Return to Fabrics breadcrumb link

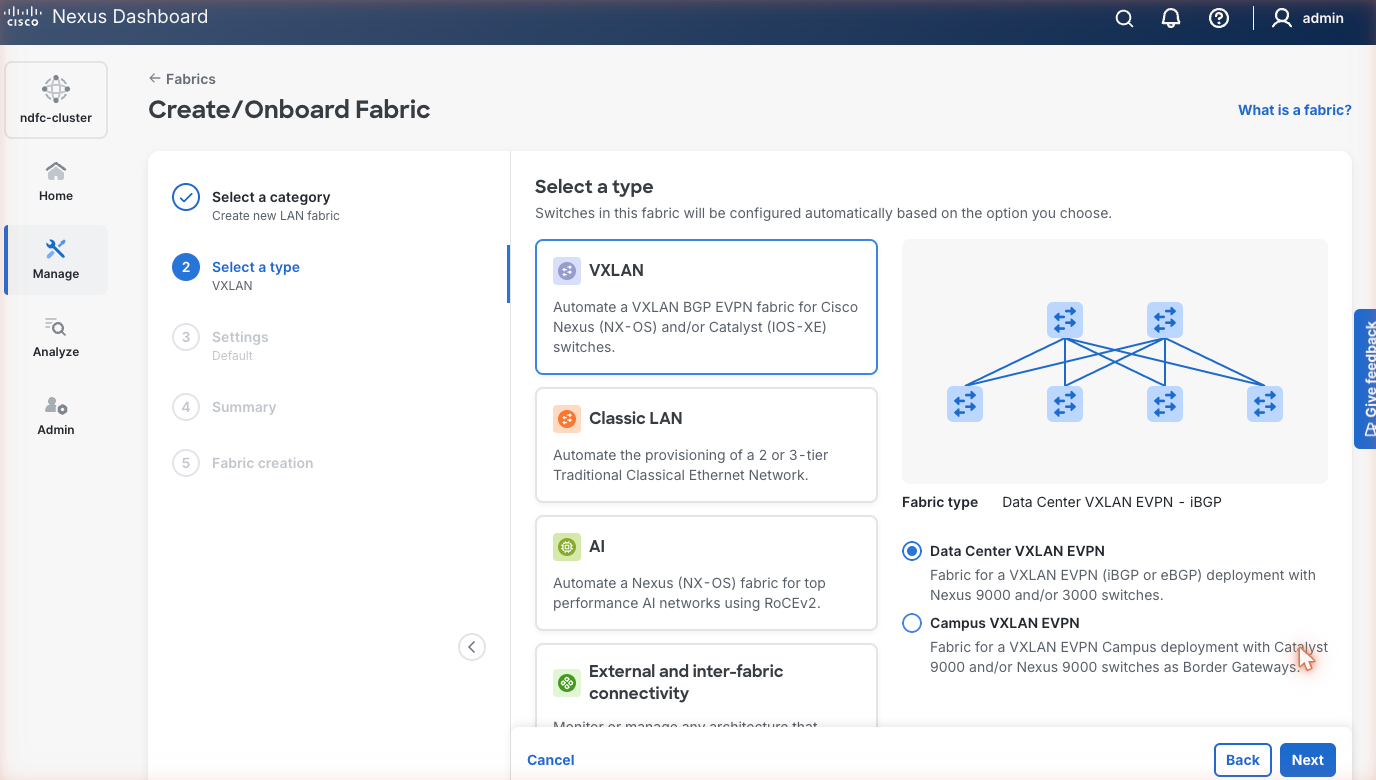click(x=182, y=78)
